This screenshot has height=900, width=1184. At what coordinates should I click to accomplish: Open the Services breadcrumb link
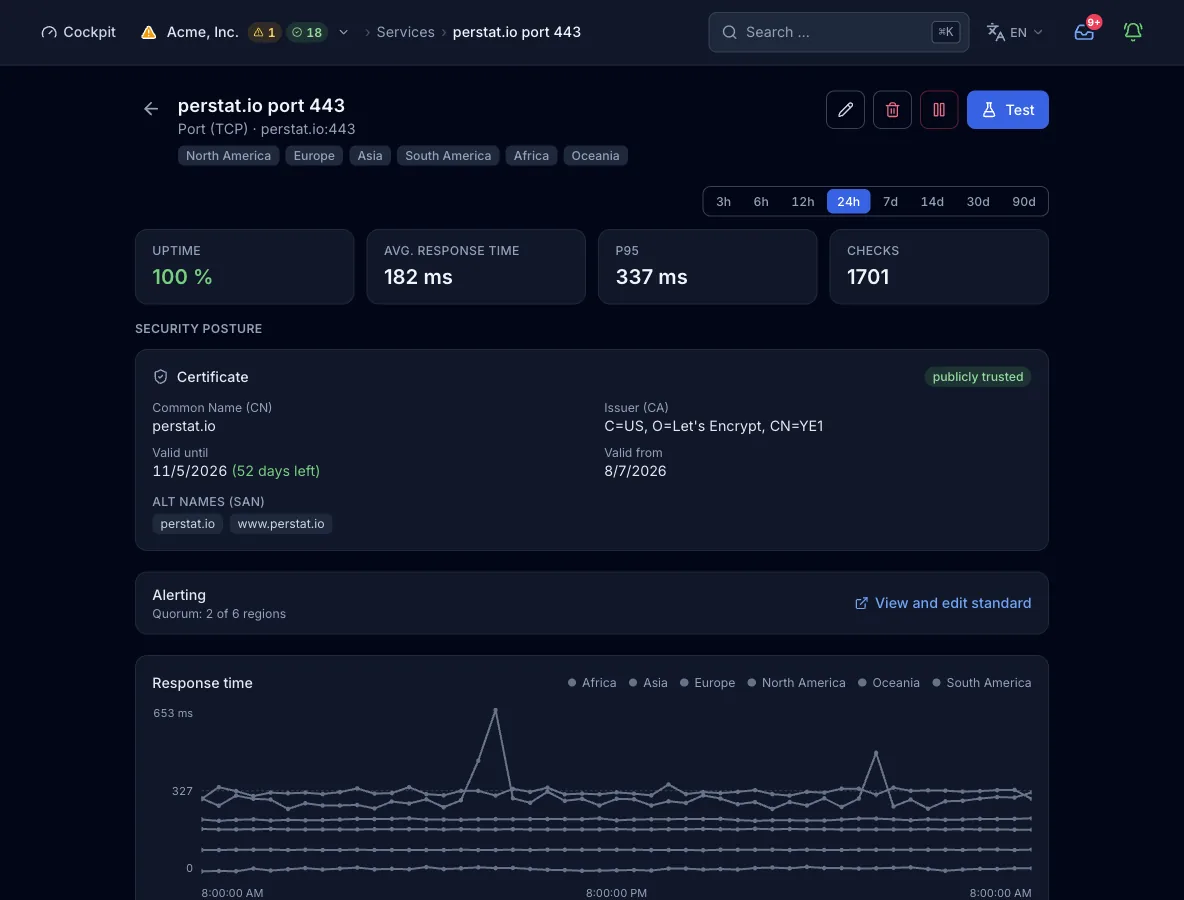[405, 32]
